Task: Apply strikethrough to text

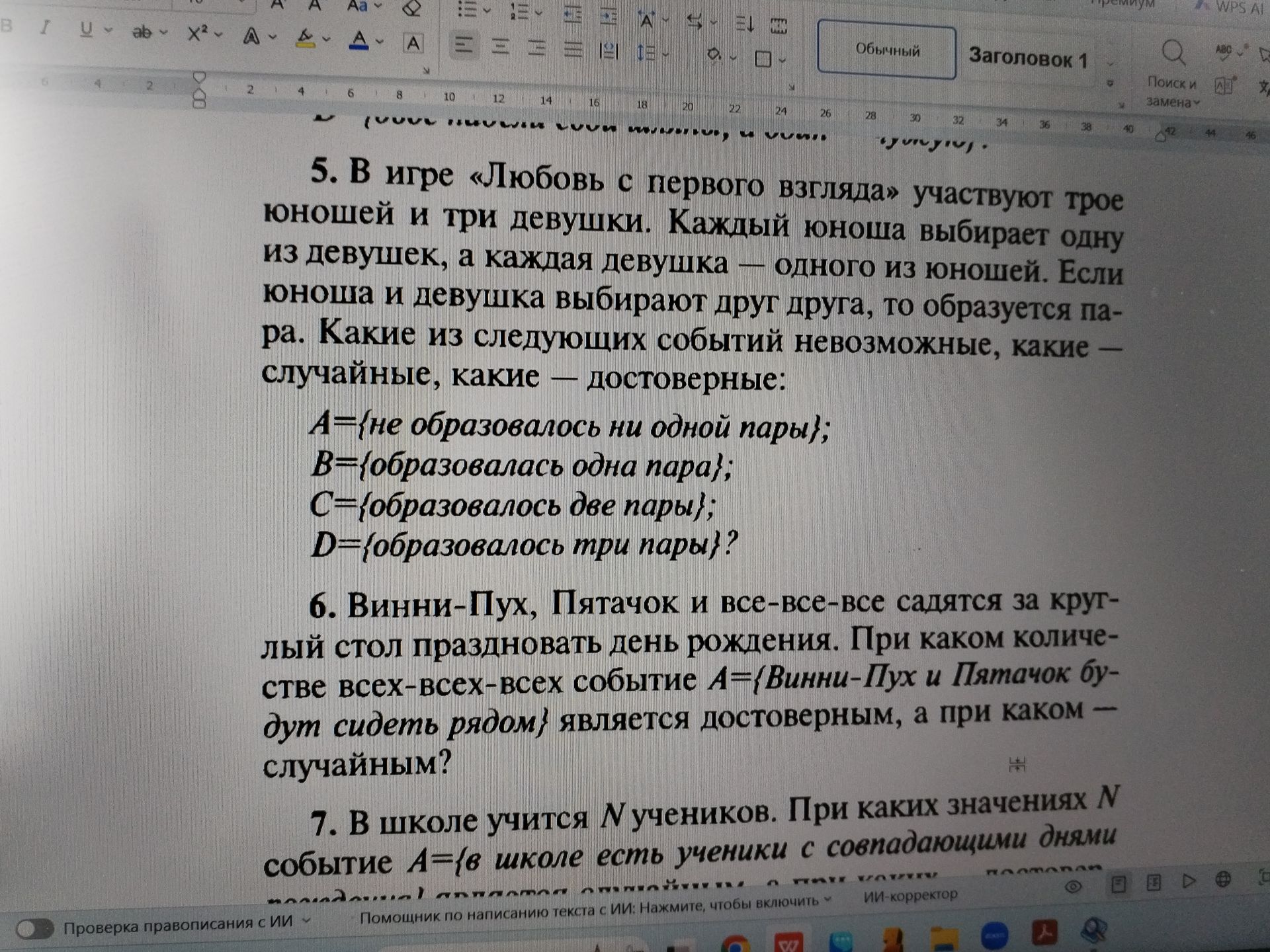Action: pos(142,32)
